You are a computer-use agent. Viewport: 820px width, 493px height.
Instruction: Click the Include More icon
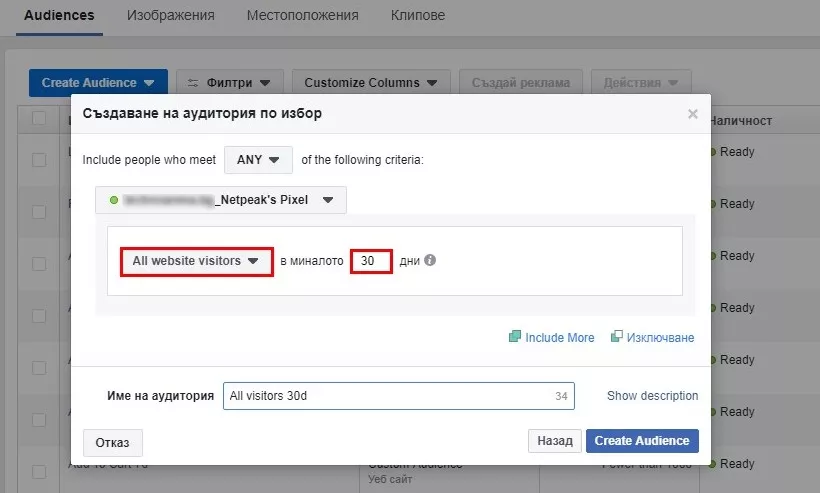point(515,336)
